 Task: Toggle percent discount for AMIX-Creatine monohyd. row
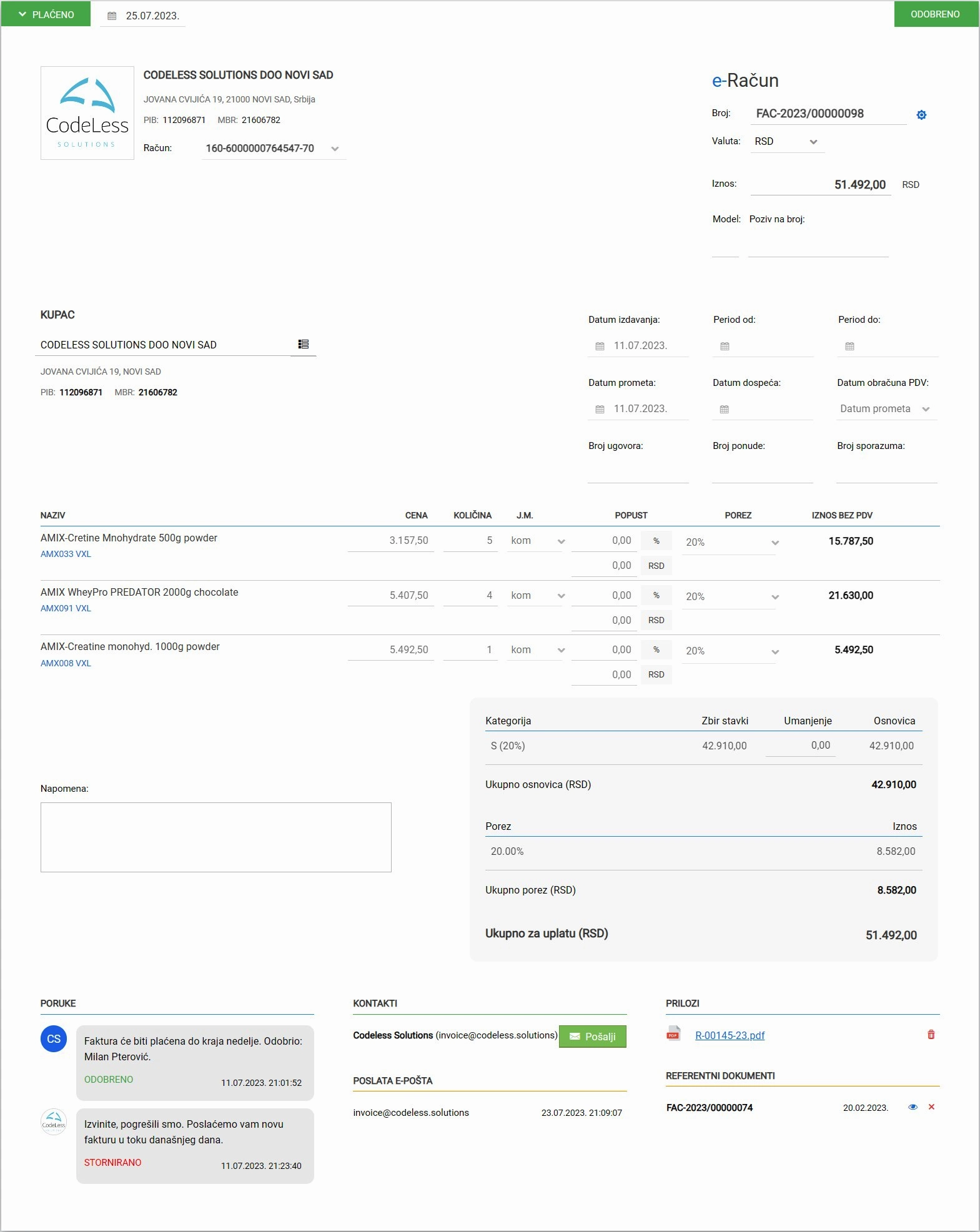click(656, 649)
